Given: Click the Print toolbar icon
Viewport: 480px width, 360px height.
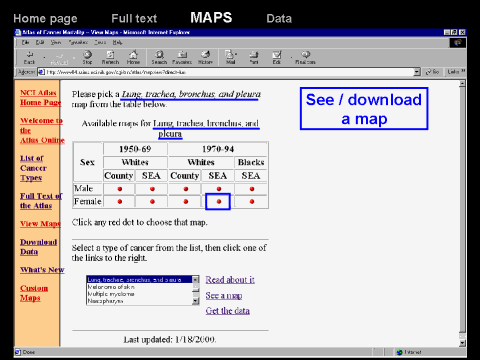Looking at the screenshot, I should 254,57.
